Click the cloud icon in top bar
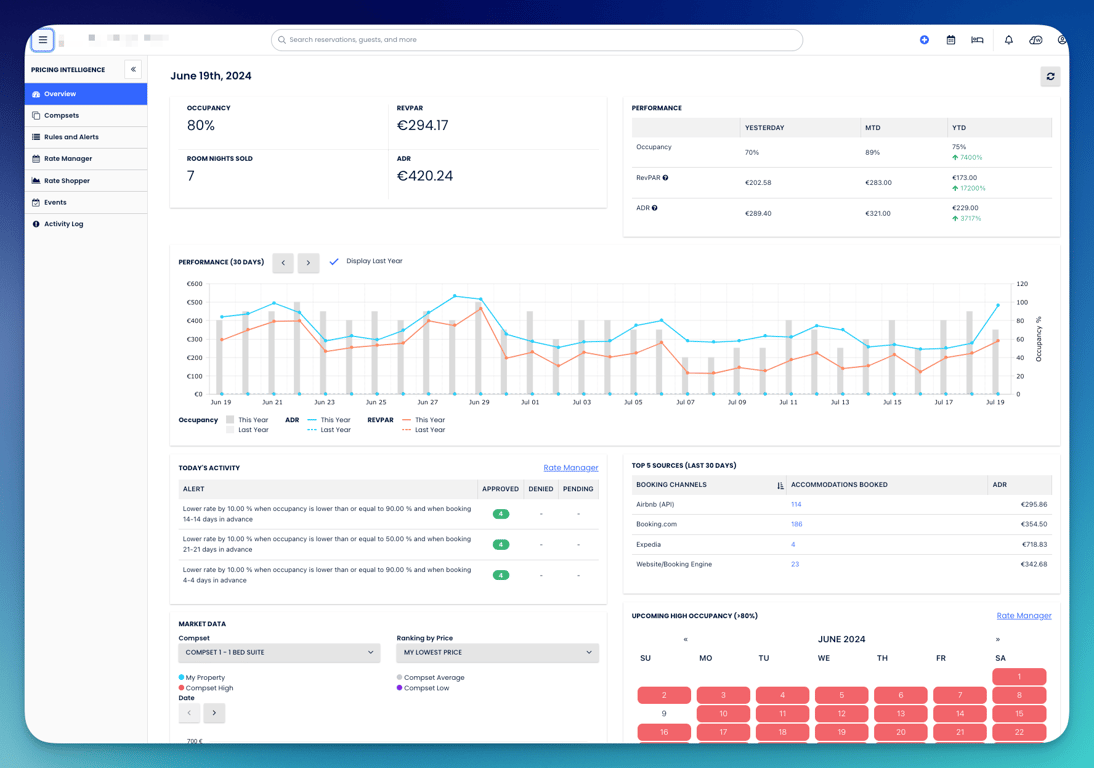The width and height of the screenshot is (1094, 768). coord(1035,40)
